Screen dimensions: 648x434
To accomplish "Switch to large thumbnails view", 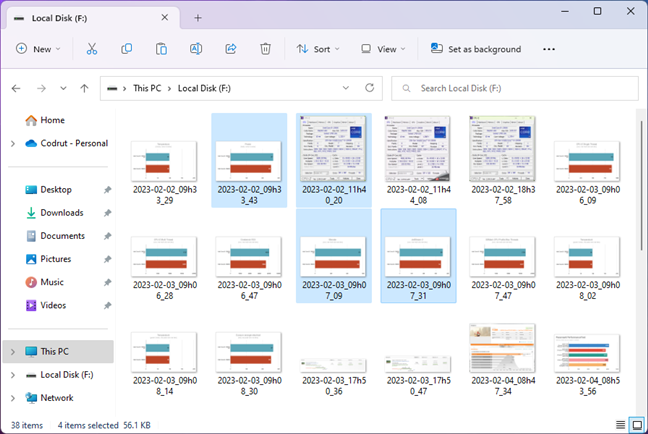I will pos(635,424).
